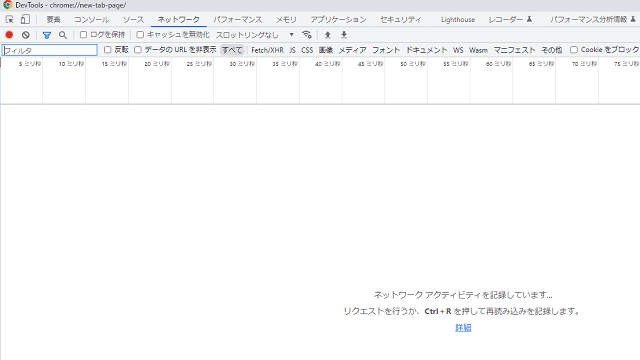Open the レコーダー tab

coord(510,20)
